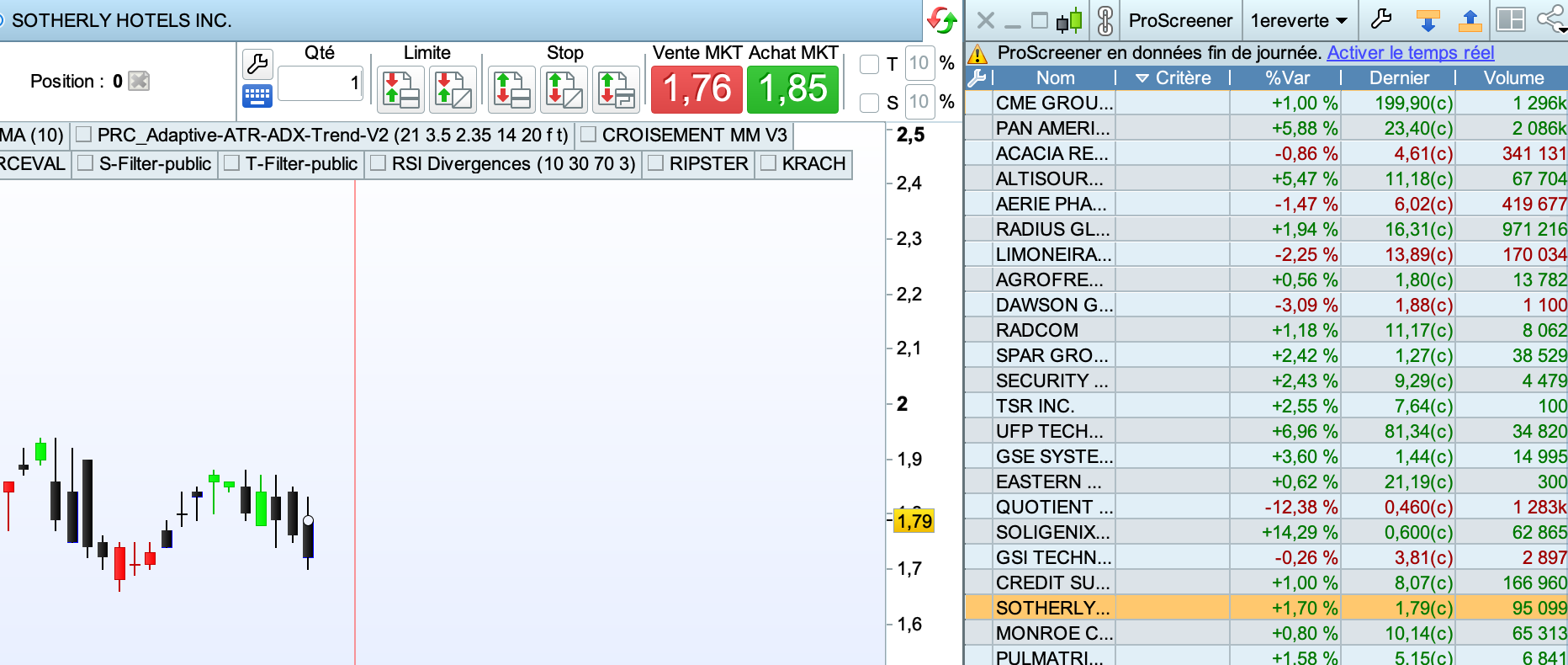Enable the RIPSTER indicator checkbox

click(x=655, y=163)
